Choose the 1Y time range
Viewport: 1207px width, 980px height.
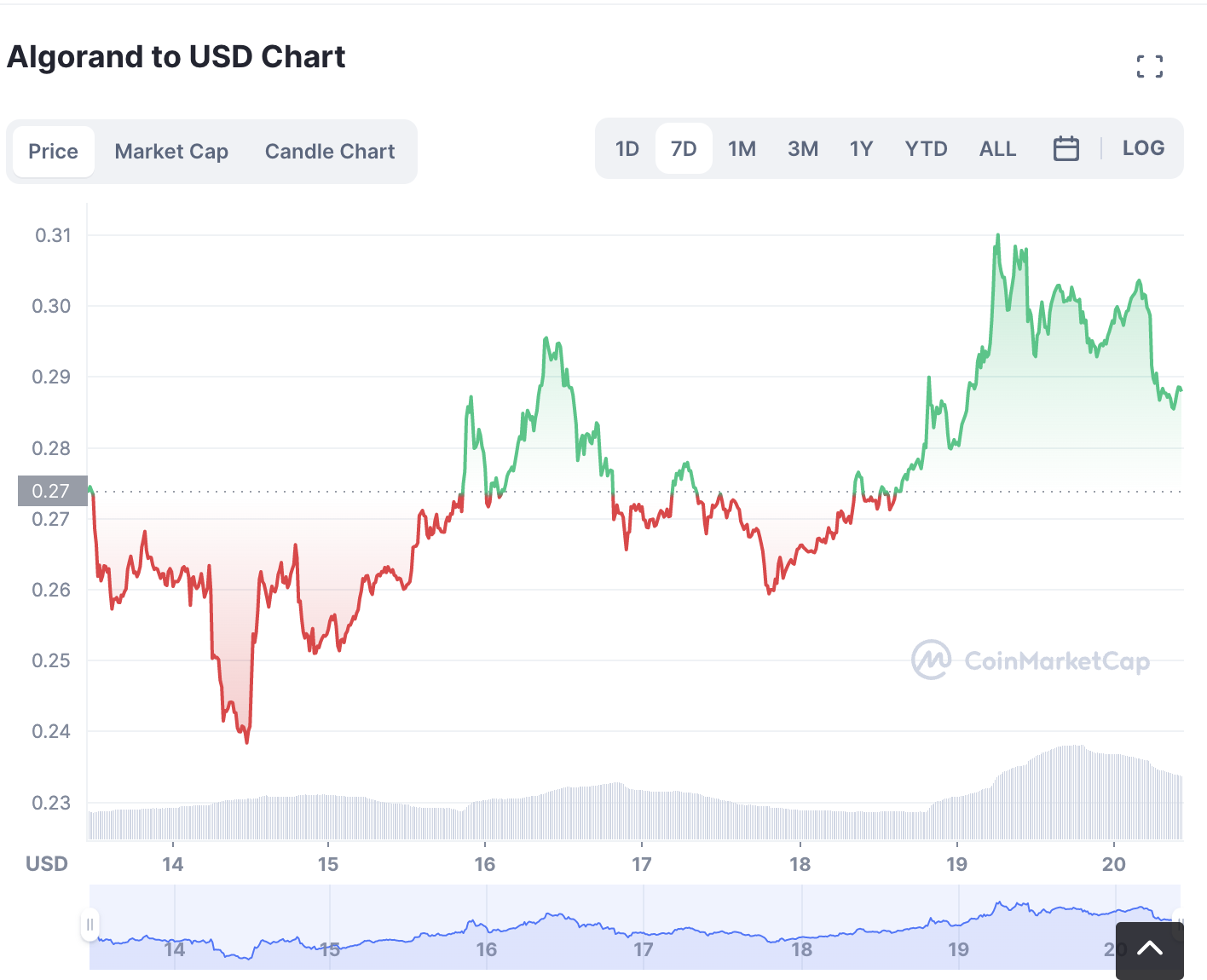pos(861,149)
